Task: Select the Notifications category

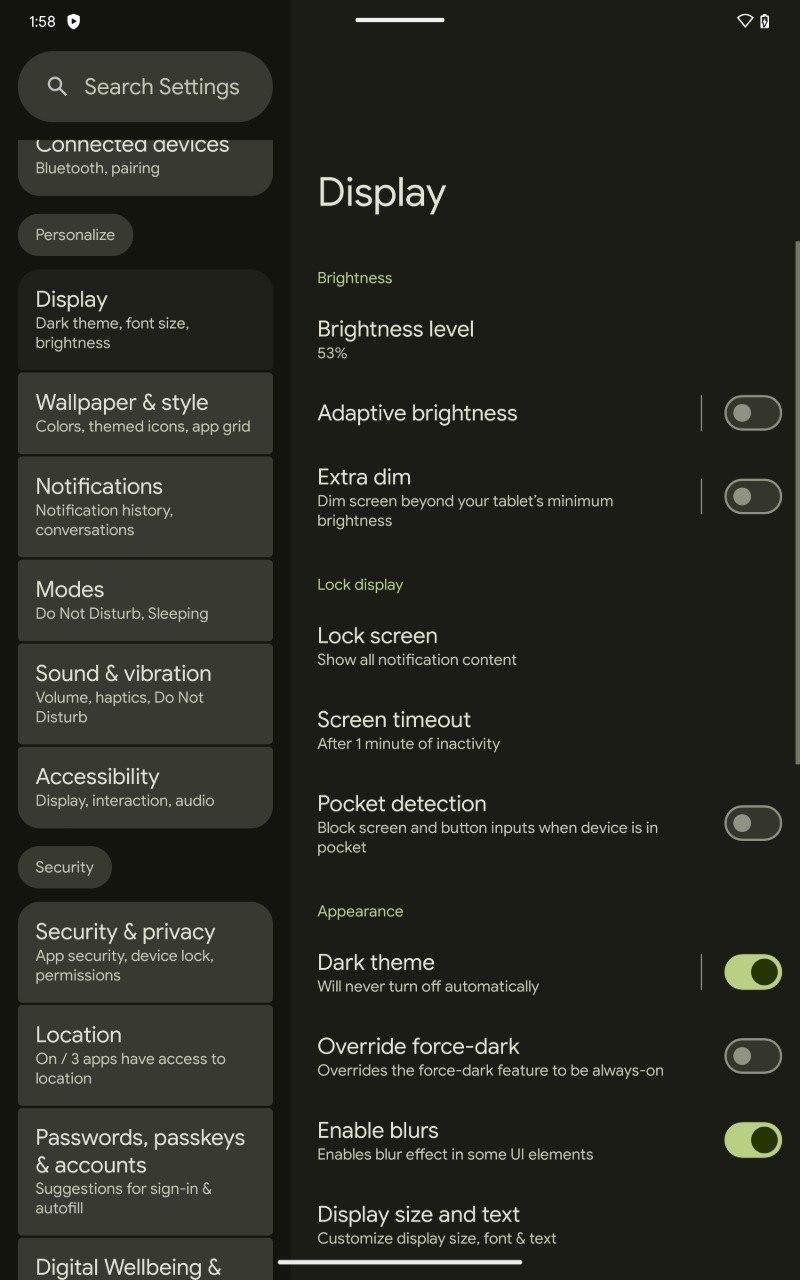Action: pos(145,507)
